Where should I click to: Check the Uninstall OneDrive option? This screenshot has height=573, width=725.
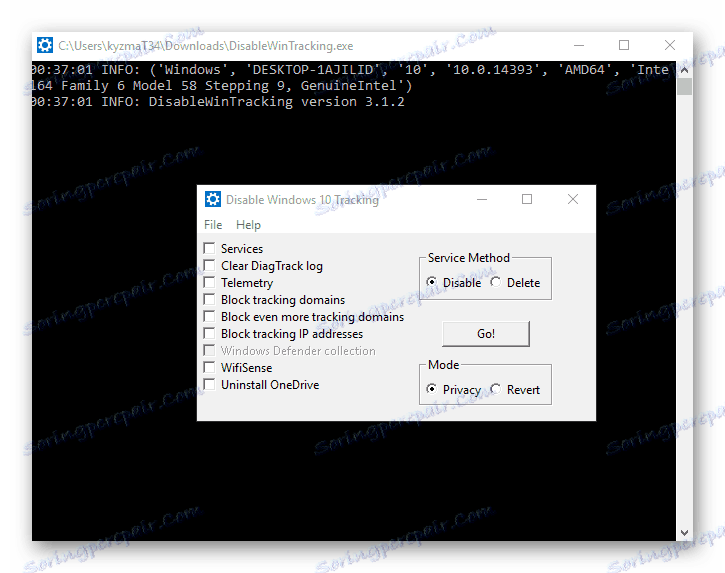tap(209, 385)
